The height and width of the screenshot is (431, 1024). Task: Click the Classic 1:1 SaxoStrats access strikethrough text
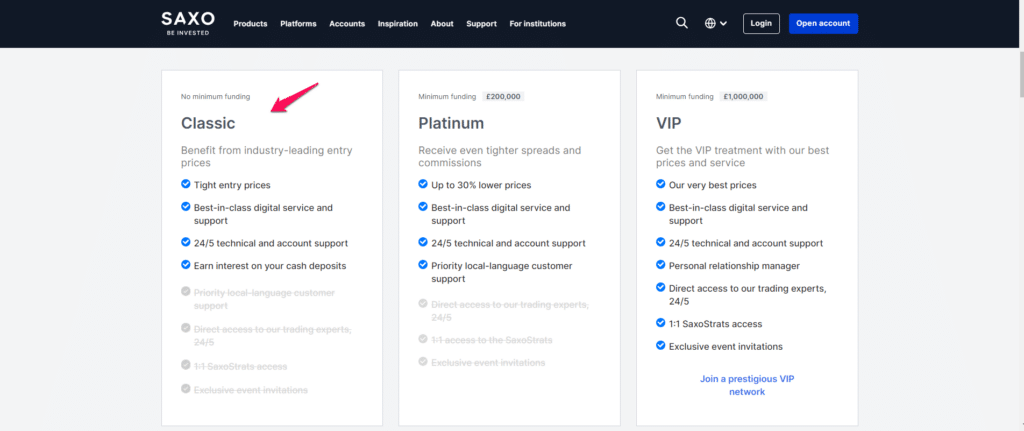click(x=240, y=367)
